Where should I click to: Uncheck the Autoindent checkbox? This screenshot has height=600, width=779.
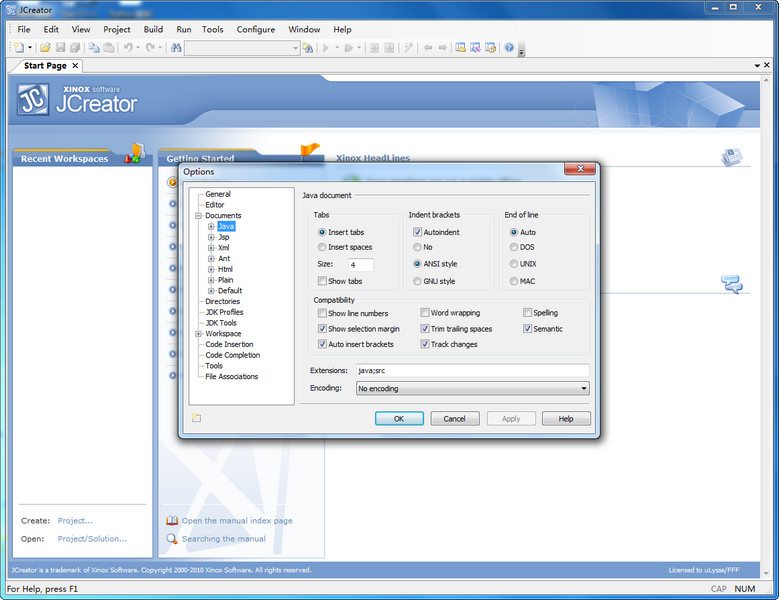417,232
